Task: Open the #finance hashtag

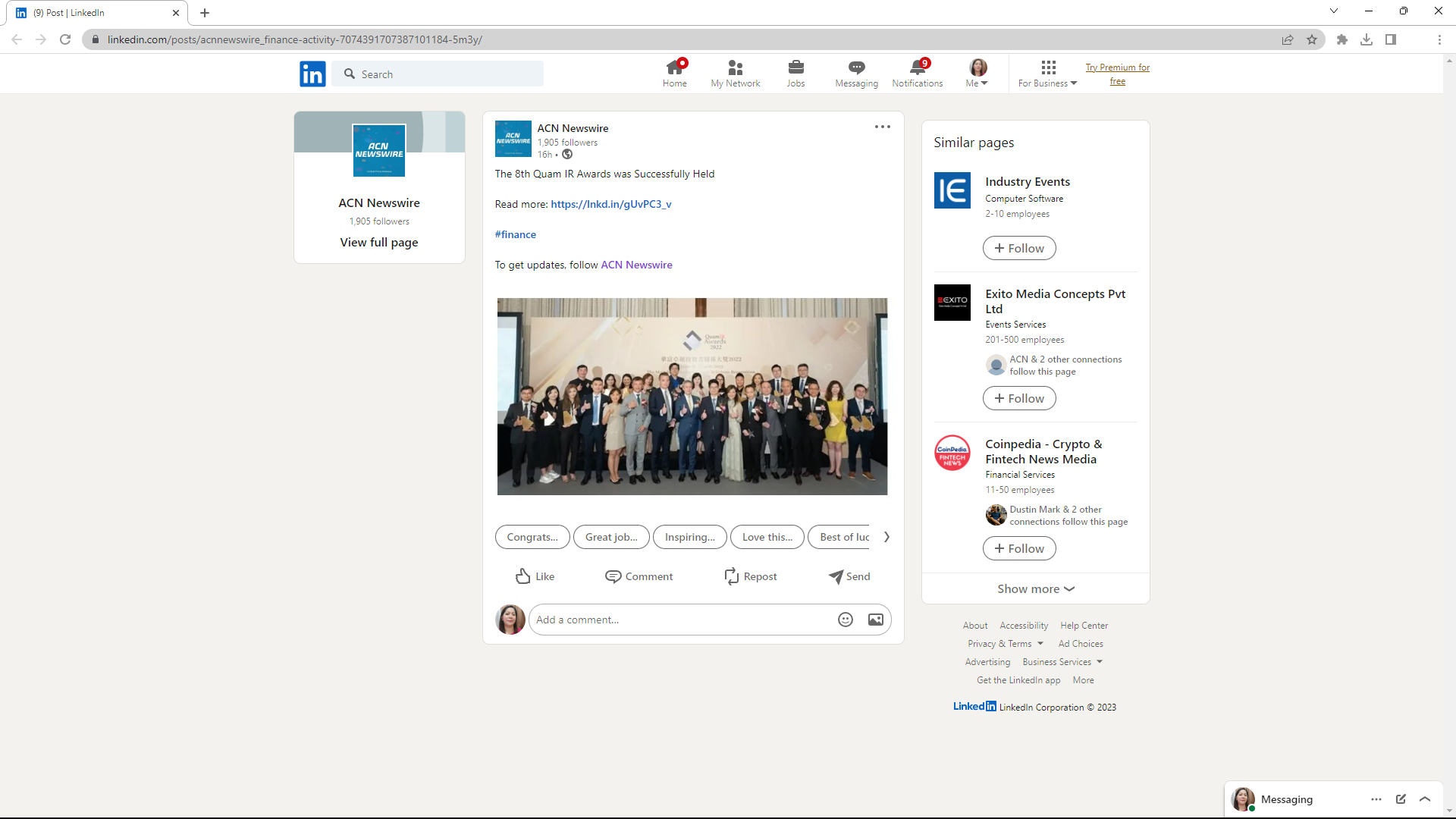Action: [516, 234]
